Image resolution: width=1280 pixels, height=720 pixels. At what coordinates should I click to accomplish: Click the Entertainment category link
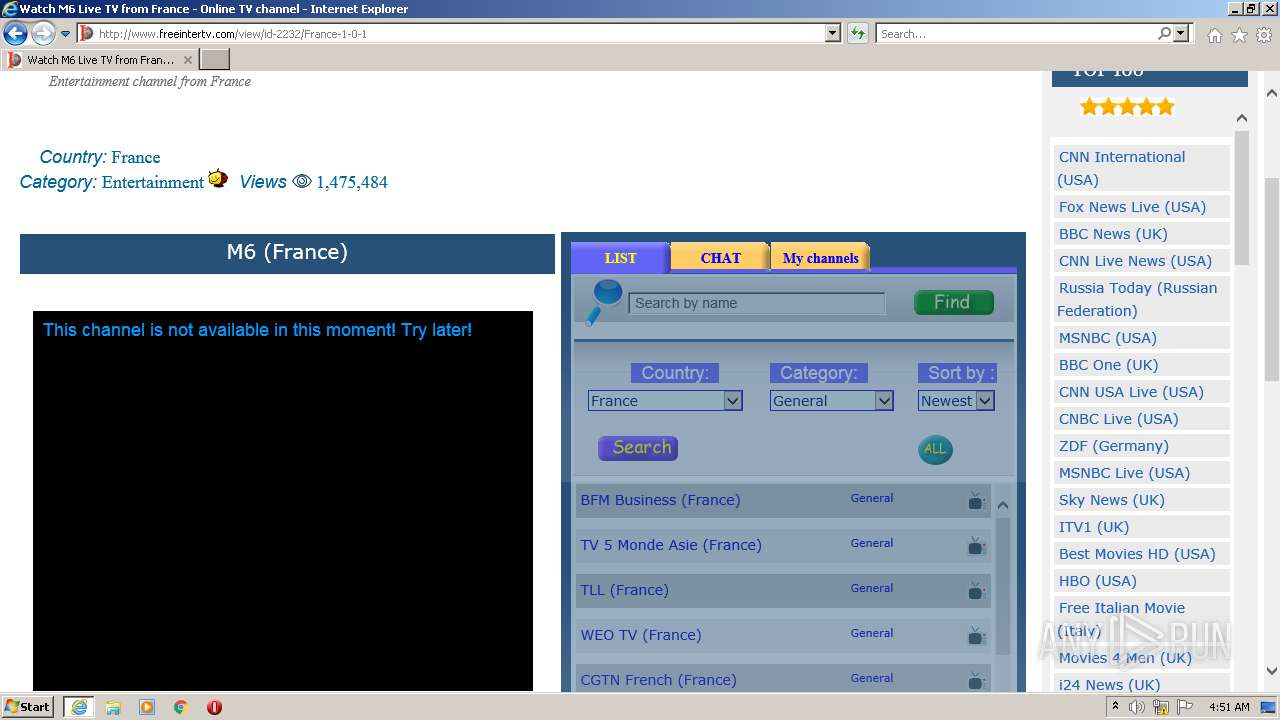[x=153, y=182]
